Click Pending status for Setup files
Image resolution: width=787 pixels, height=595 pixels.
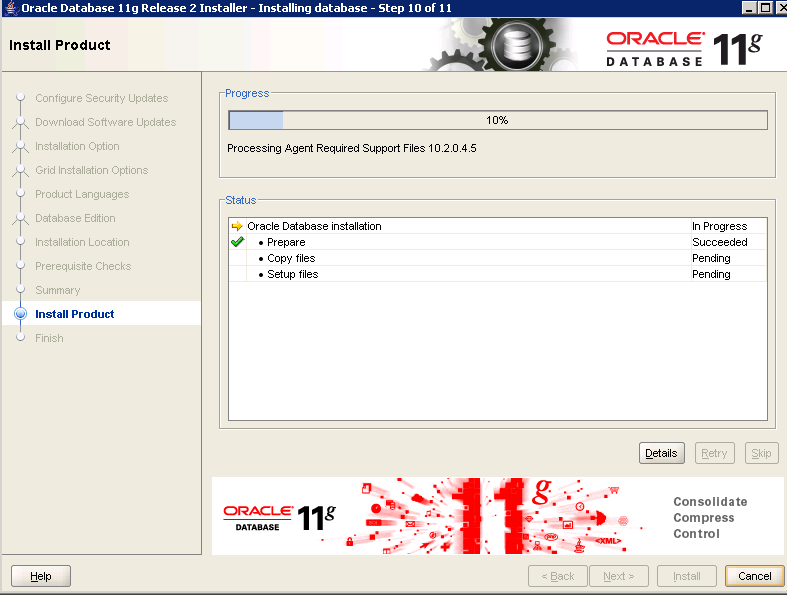(x=711, y=274)
